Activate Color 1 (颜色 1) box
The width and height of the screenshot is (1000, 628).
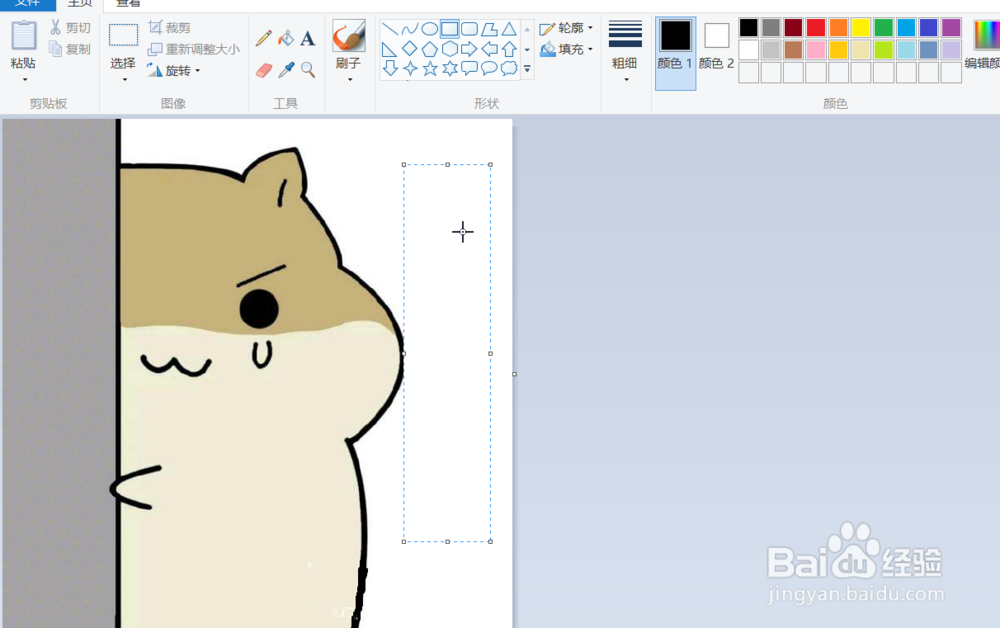675,53
